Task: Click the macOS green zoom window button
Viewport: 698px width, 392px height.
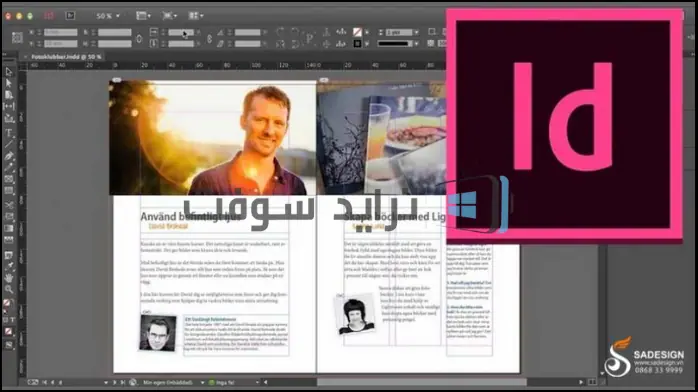Action: tap(30, 16)
